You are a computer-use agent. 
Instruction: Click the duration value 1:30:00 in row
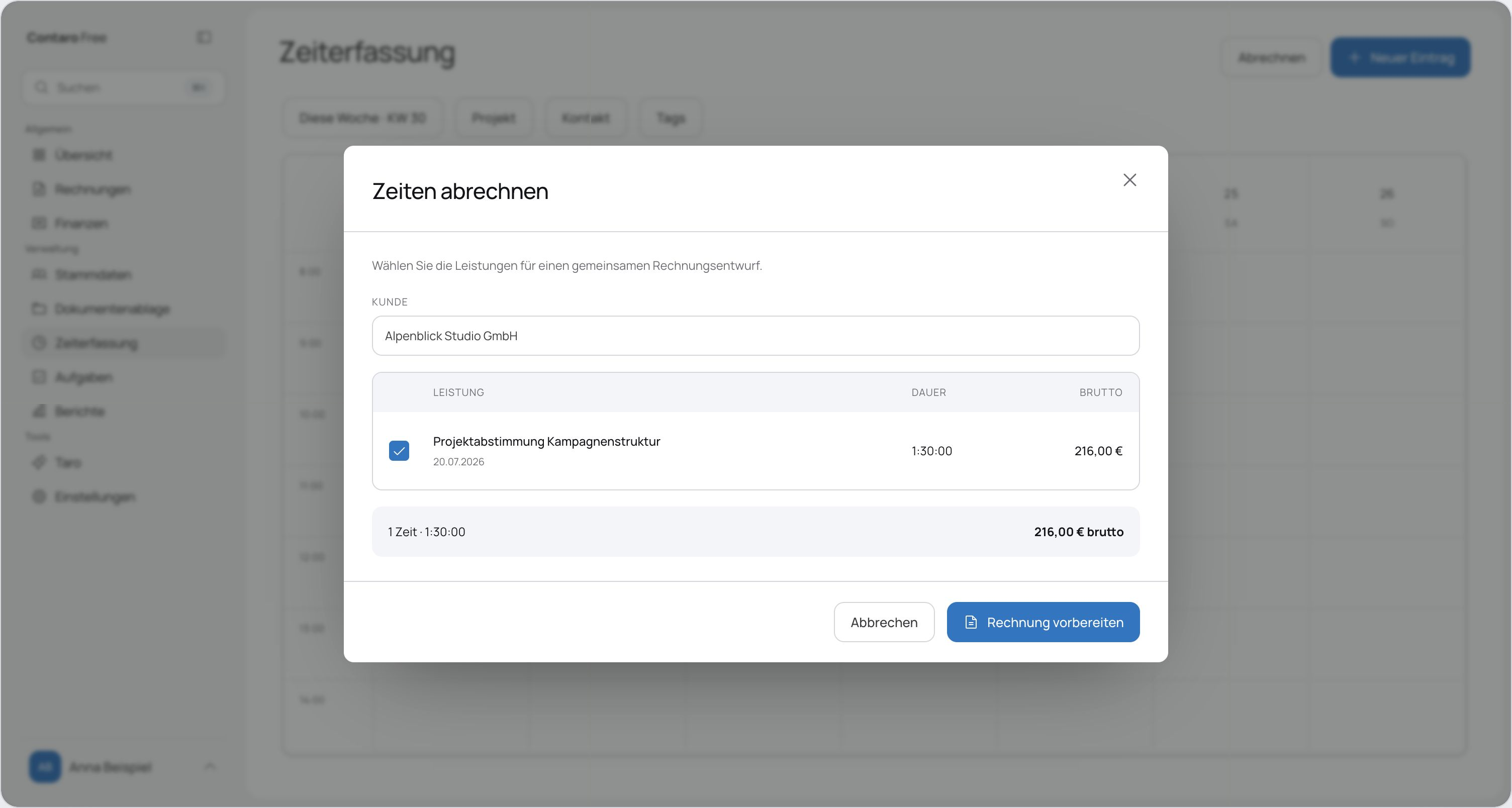[931, 451]
